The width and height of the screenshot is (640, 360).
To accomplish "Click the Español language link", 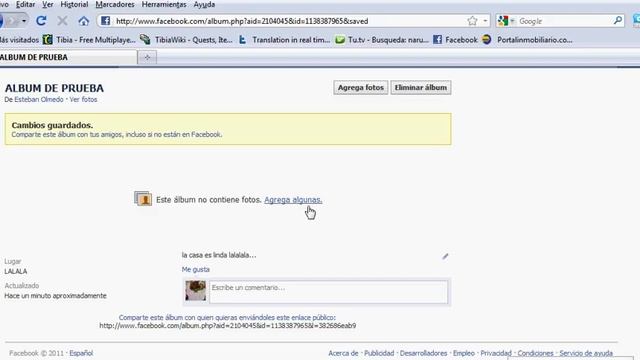I will point(81,353).
